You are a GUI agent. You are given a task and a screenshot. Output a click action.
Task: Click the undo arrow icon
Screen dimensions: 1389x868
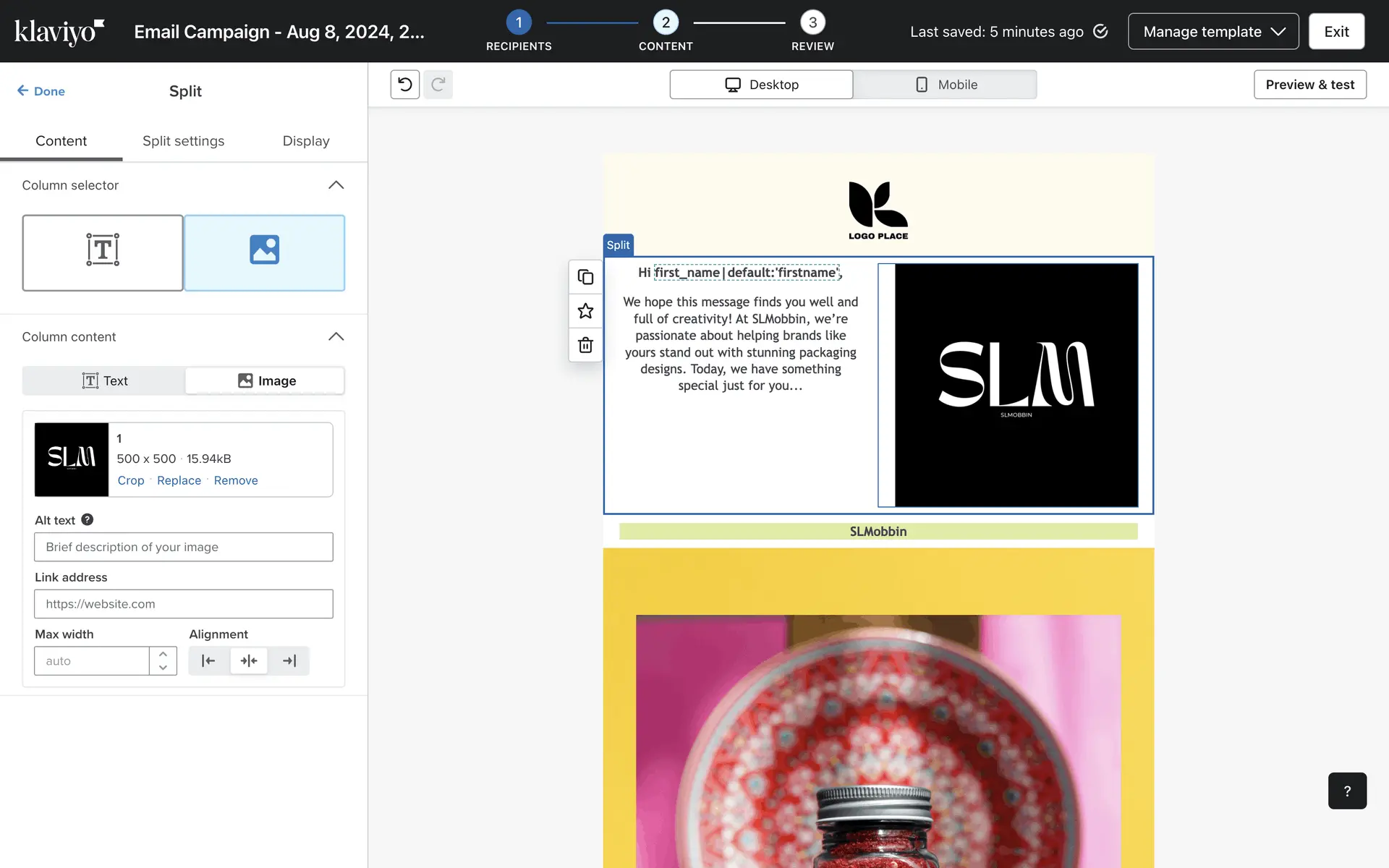point(404,85)
